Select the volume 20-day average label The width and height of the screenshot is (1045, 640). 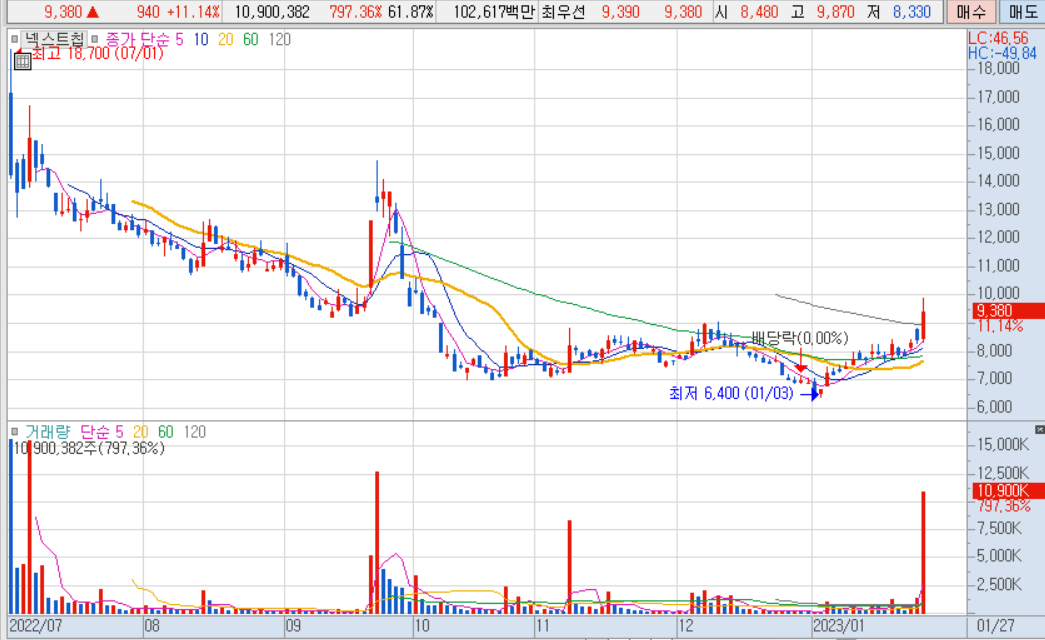point(141,432)
